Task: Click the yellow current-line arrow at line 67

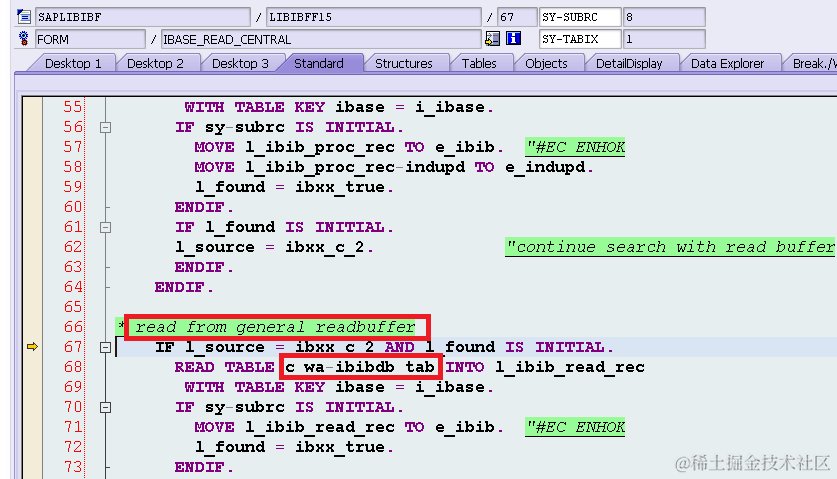Action: [32, 347]
